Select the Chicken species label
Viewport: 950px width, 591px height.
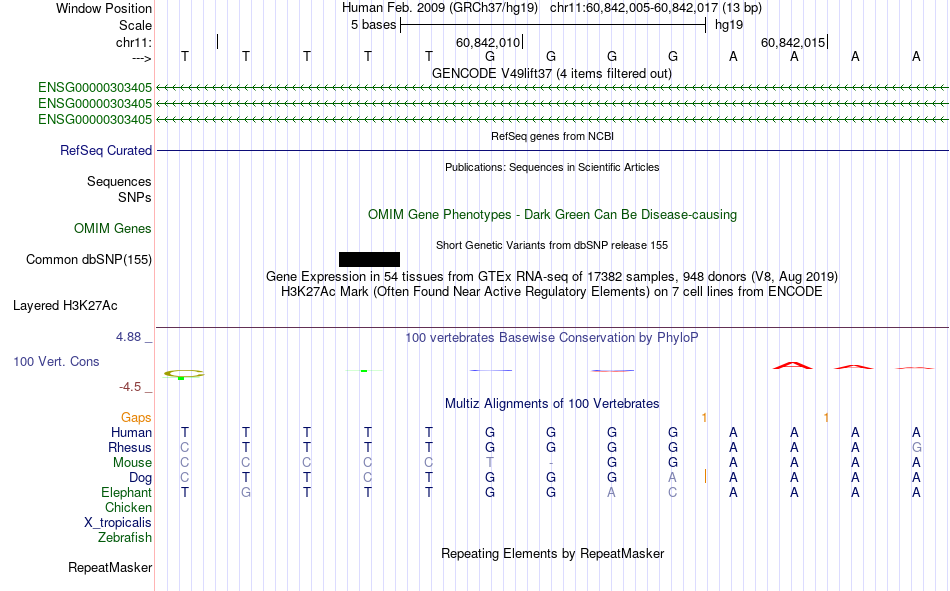(x=128, y=507)
